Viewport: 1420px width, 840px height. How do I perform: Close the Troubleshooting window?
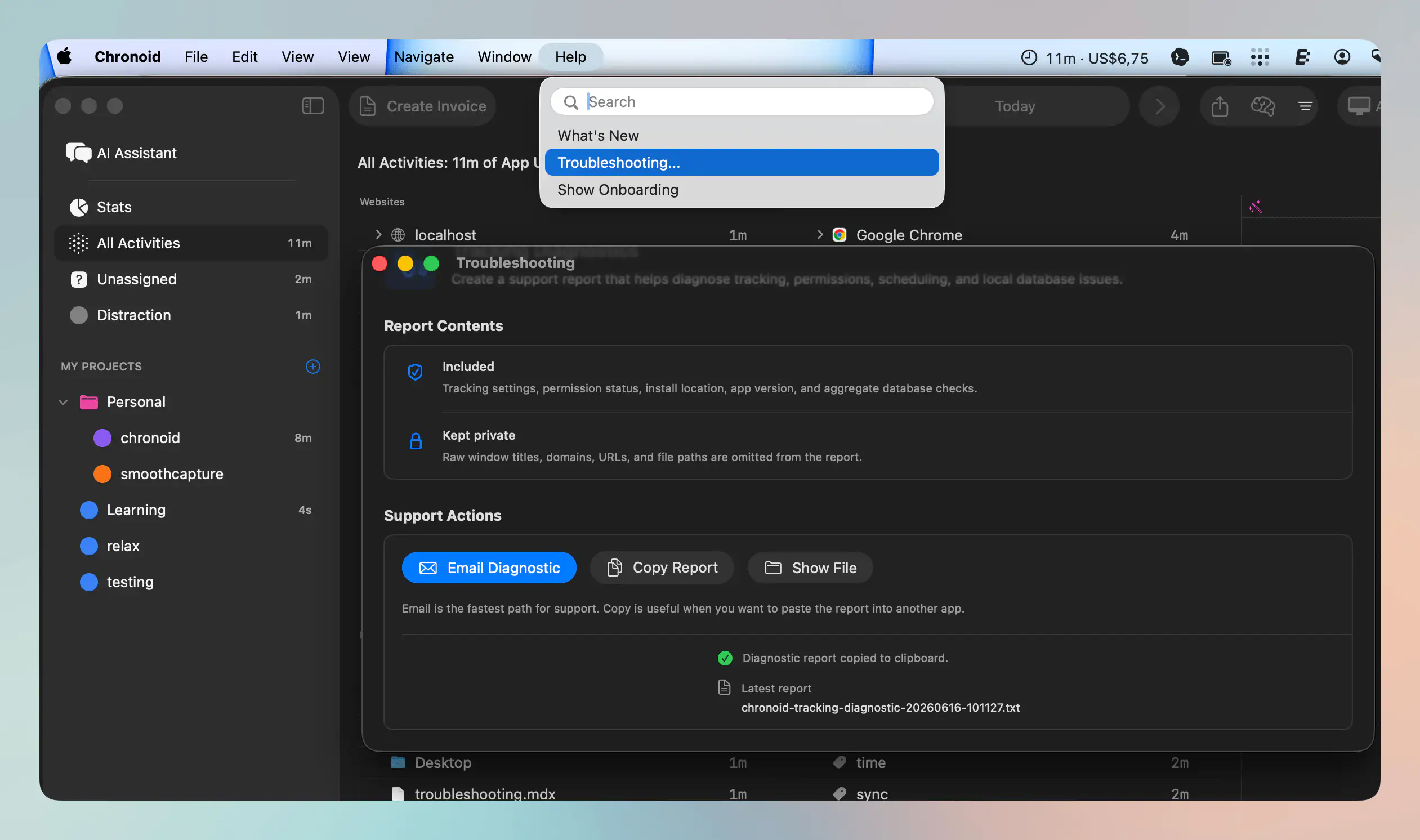coord(379,263)
